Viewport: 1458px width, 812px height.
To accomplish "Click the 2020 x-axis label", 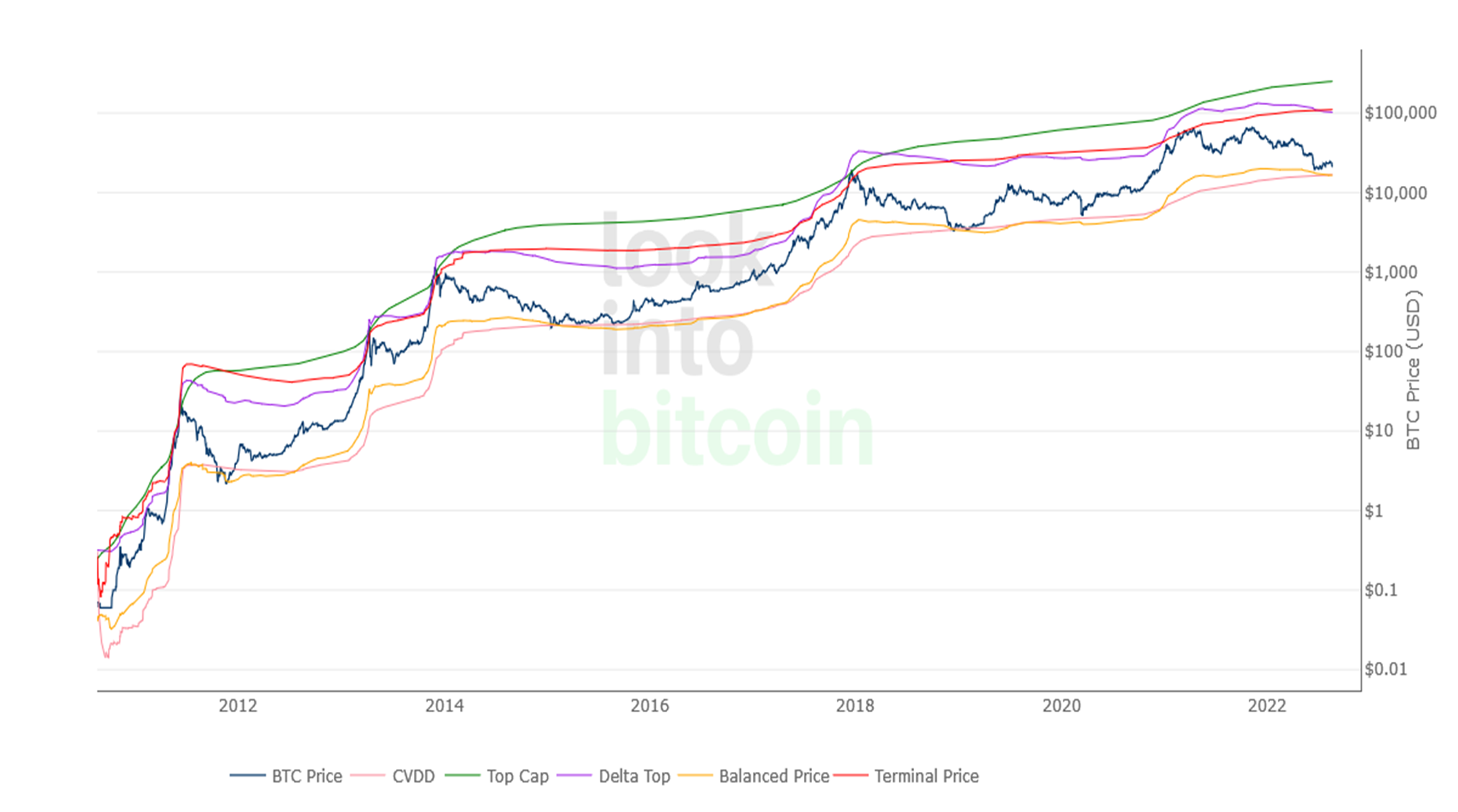I will click(1061, 706).
